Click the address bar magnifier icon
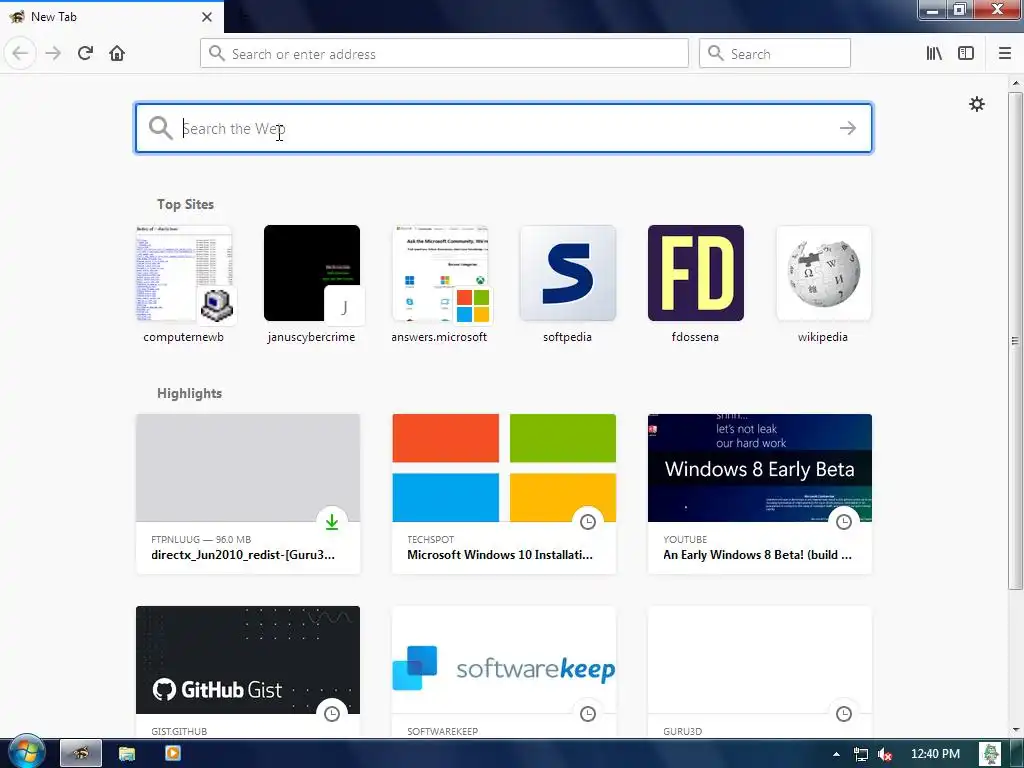Screen dimensions: 1024x768 click(x=217, y=53)
